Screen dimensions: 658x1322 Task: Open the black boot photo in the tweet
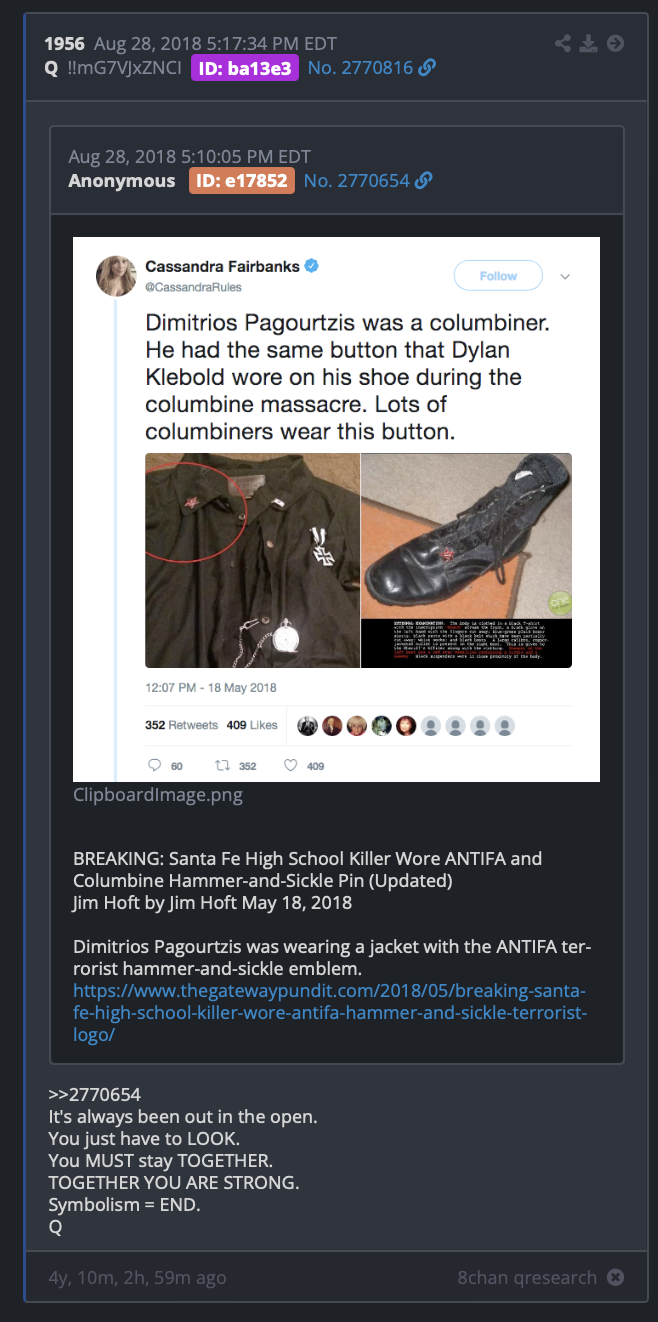coord(466,560)
